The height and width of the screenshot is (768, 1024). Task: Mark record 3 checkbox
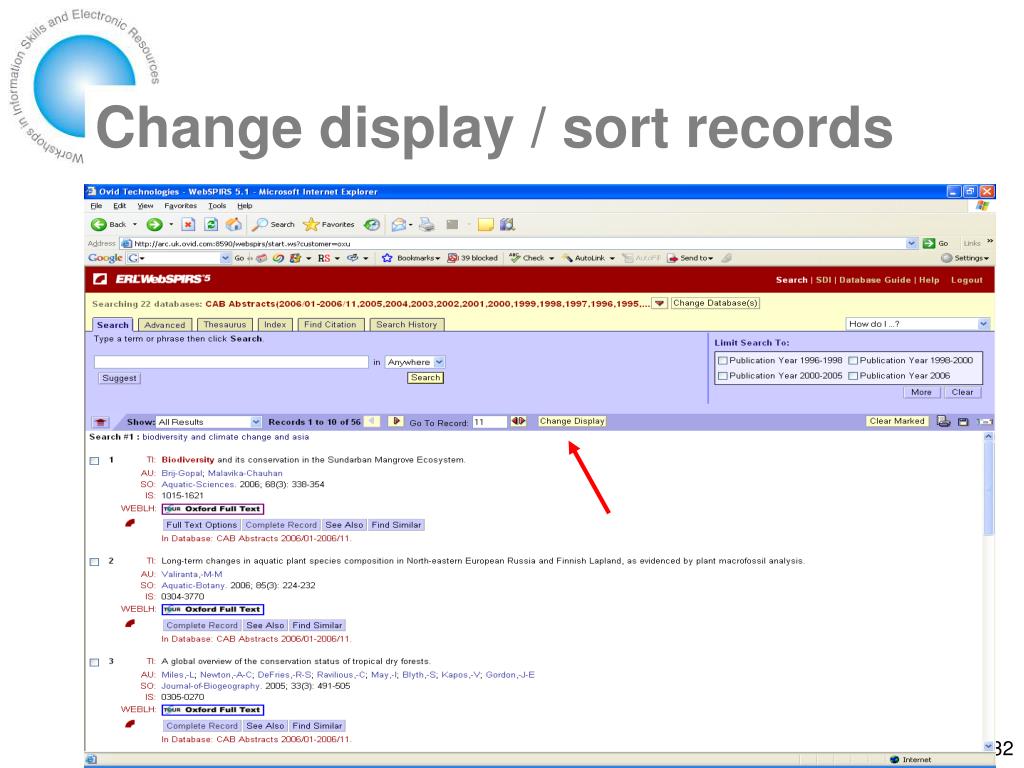pos(95,662)
